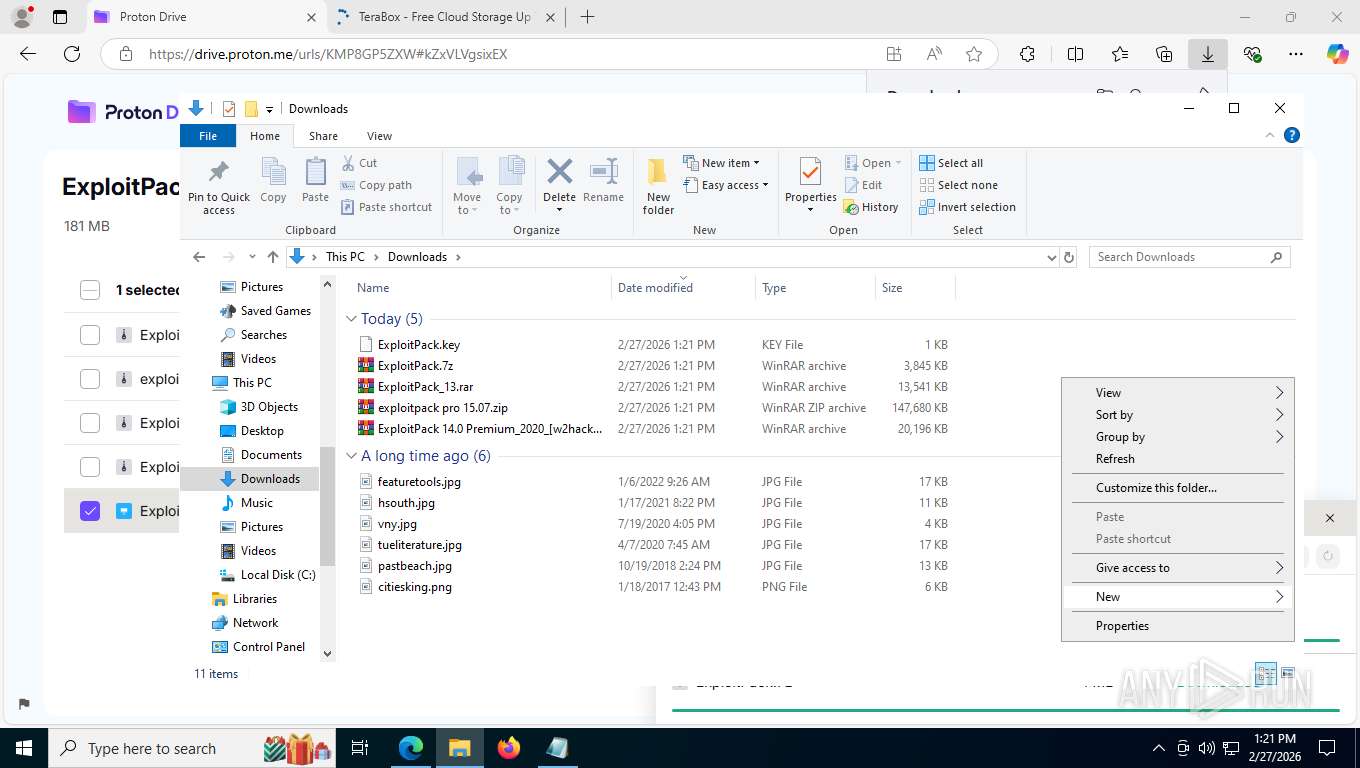
Task: Collapse the A long time ago group
Action: tap(351, 456)
